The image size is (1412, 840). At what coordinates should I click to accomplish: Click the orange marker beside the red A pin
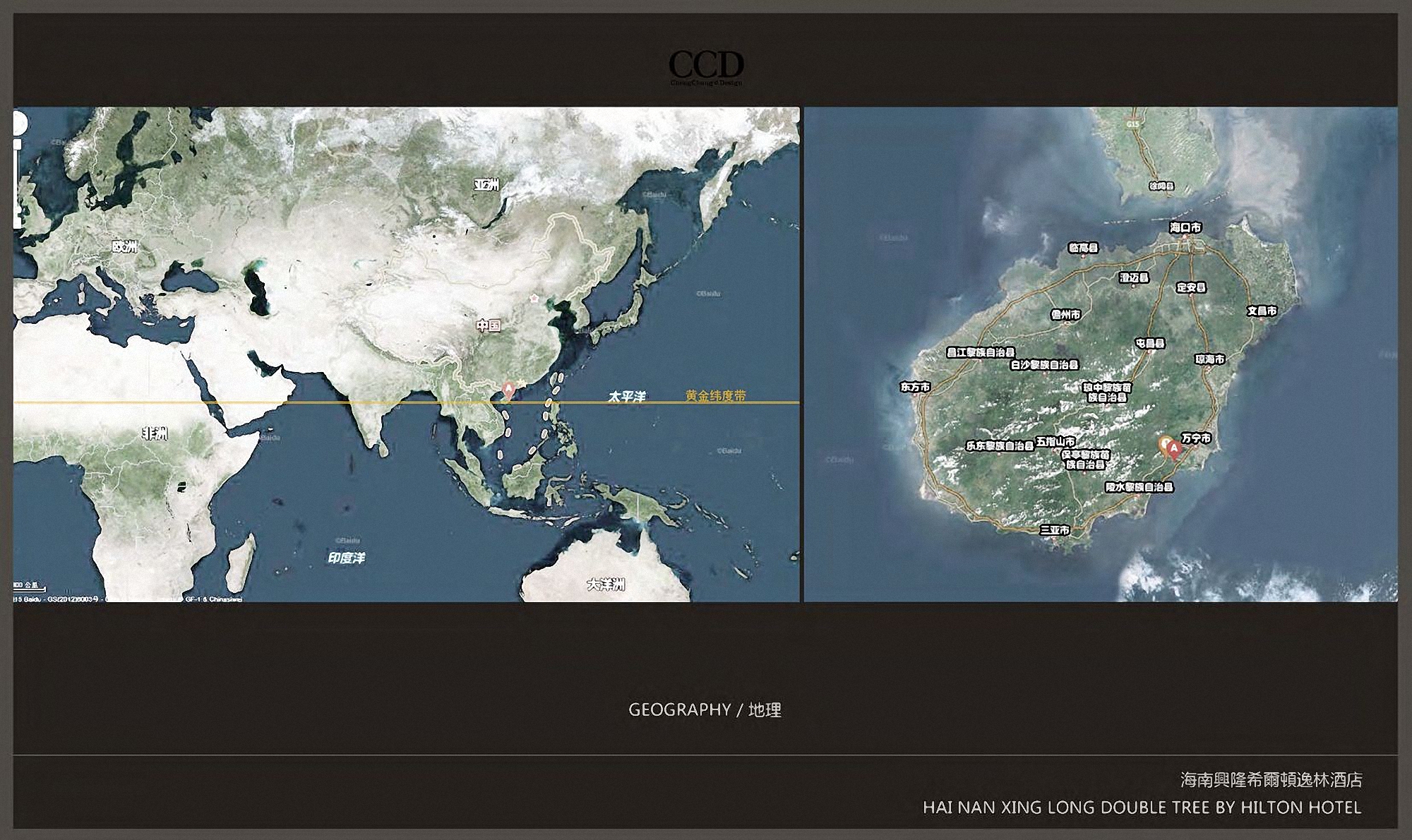tap(1165, 444)
